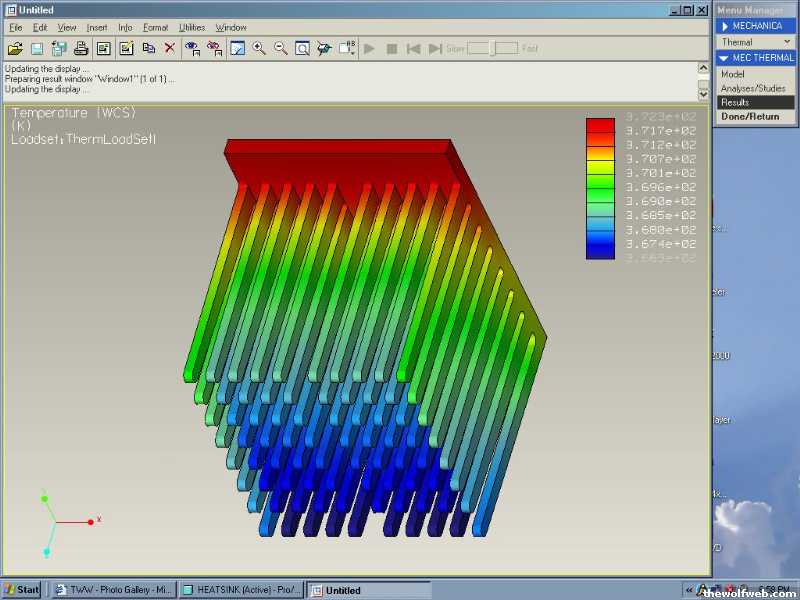
Task: Expand the MECHANICA menu section
Action: pos(755,26)
